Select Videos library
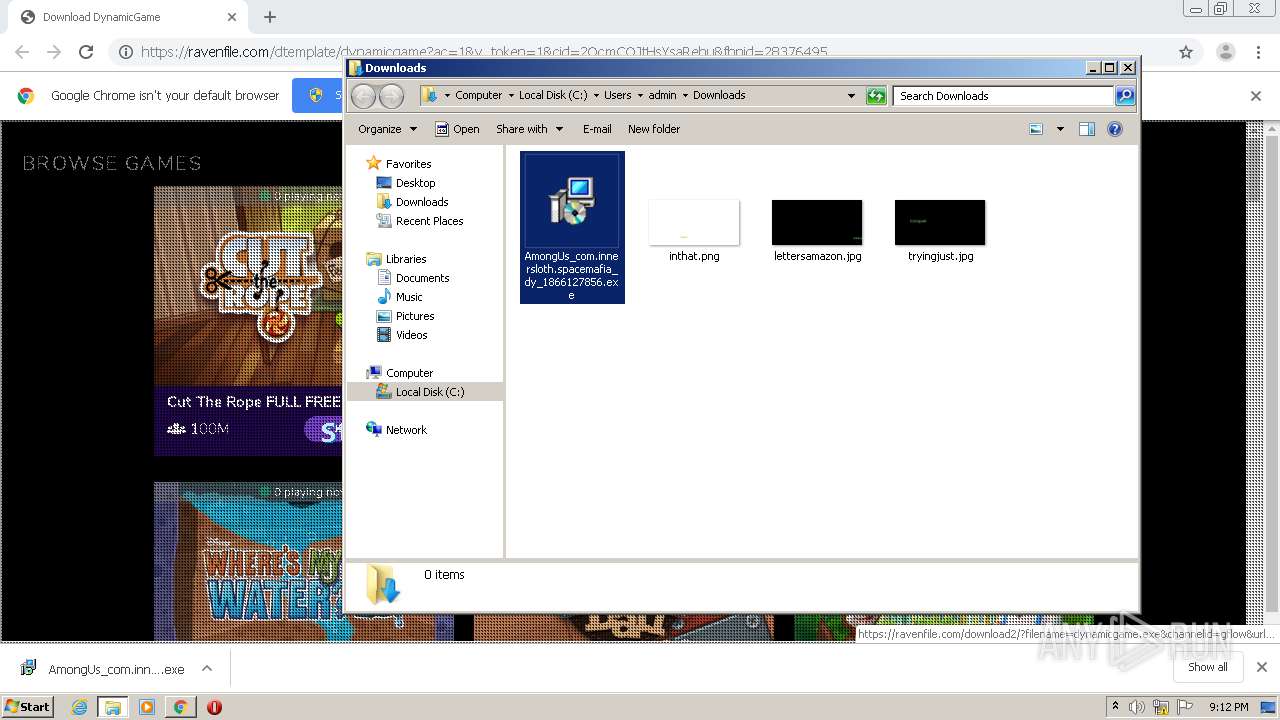The height and width of the screenshot is (720, 1280). [402, 335]
